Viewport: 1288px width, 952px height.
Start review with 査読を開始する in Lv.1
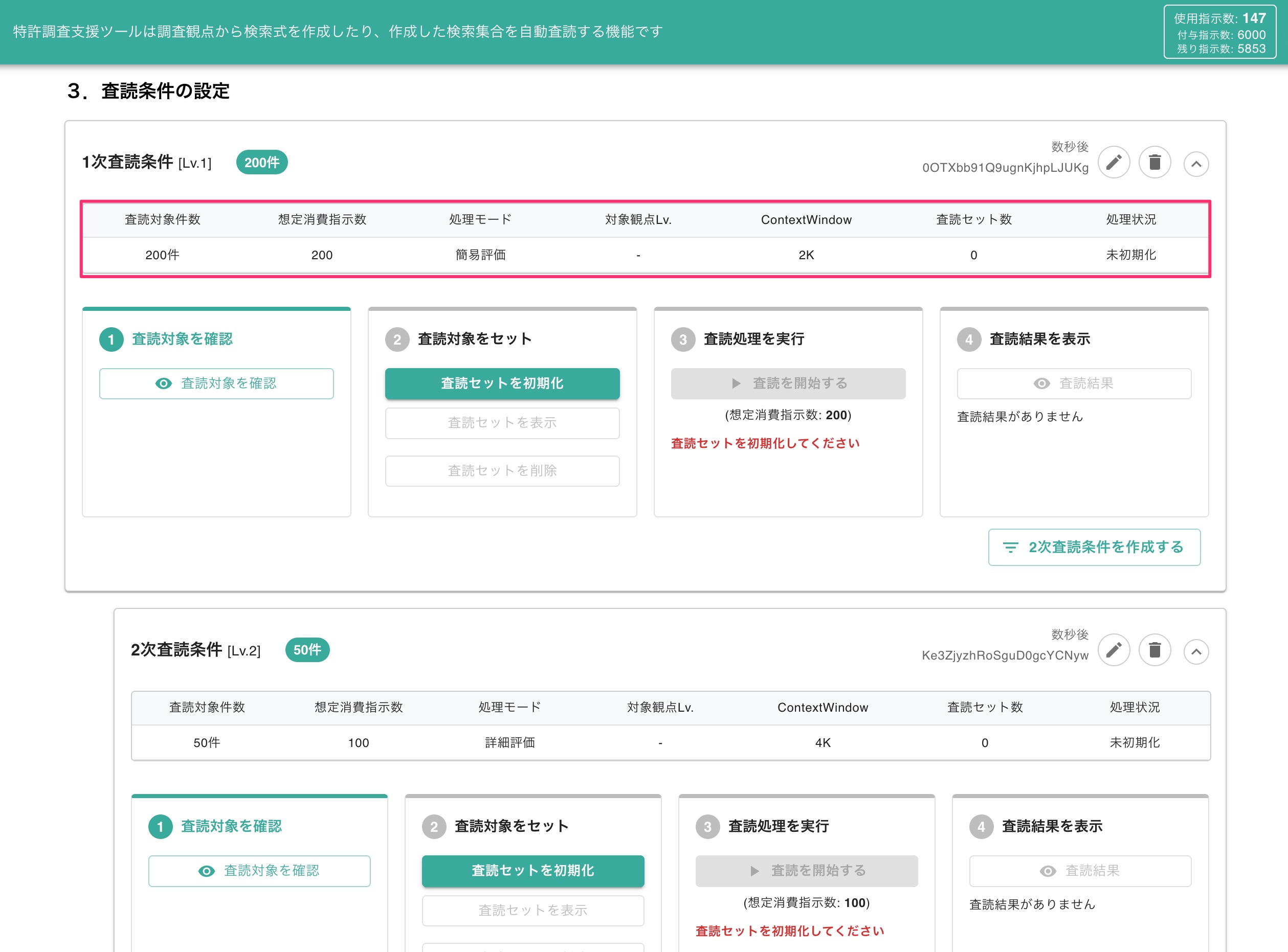(x=788, y=384)
